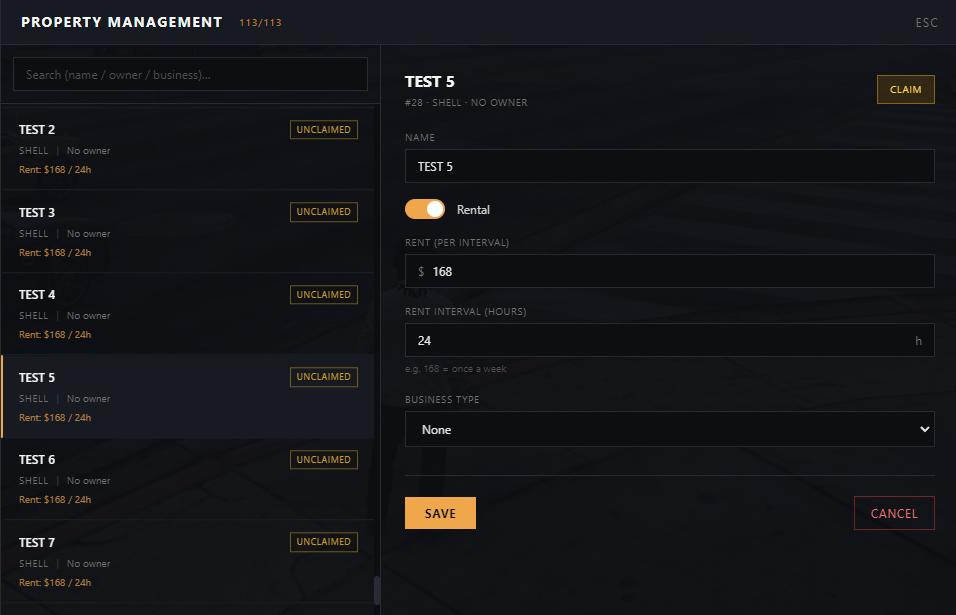956x615 pixels.
Task: Click the Save button
Action: pyautogui.click(x=440, y=513)
